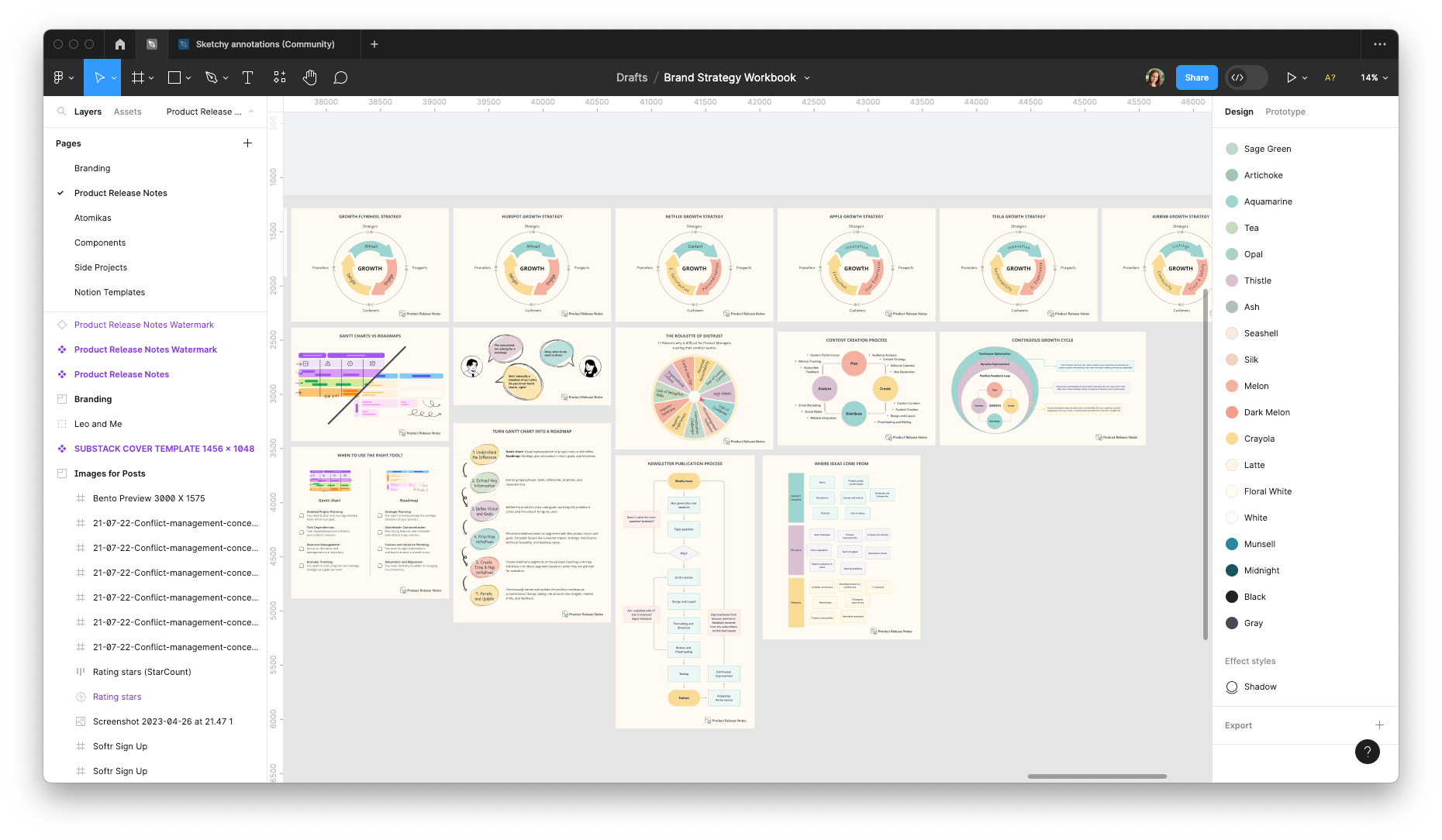Screen dimensions: 1442x840
Task: Select the Rectangle shape tool
Action: tap(174, 77)
